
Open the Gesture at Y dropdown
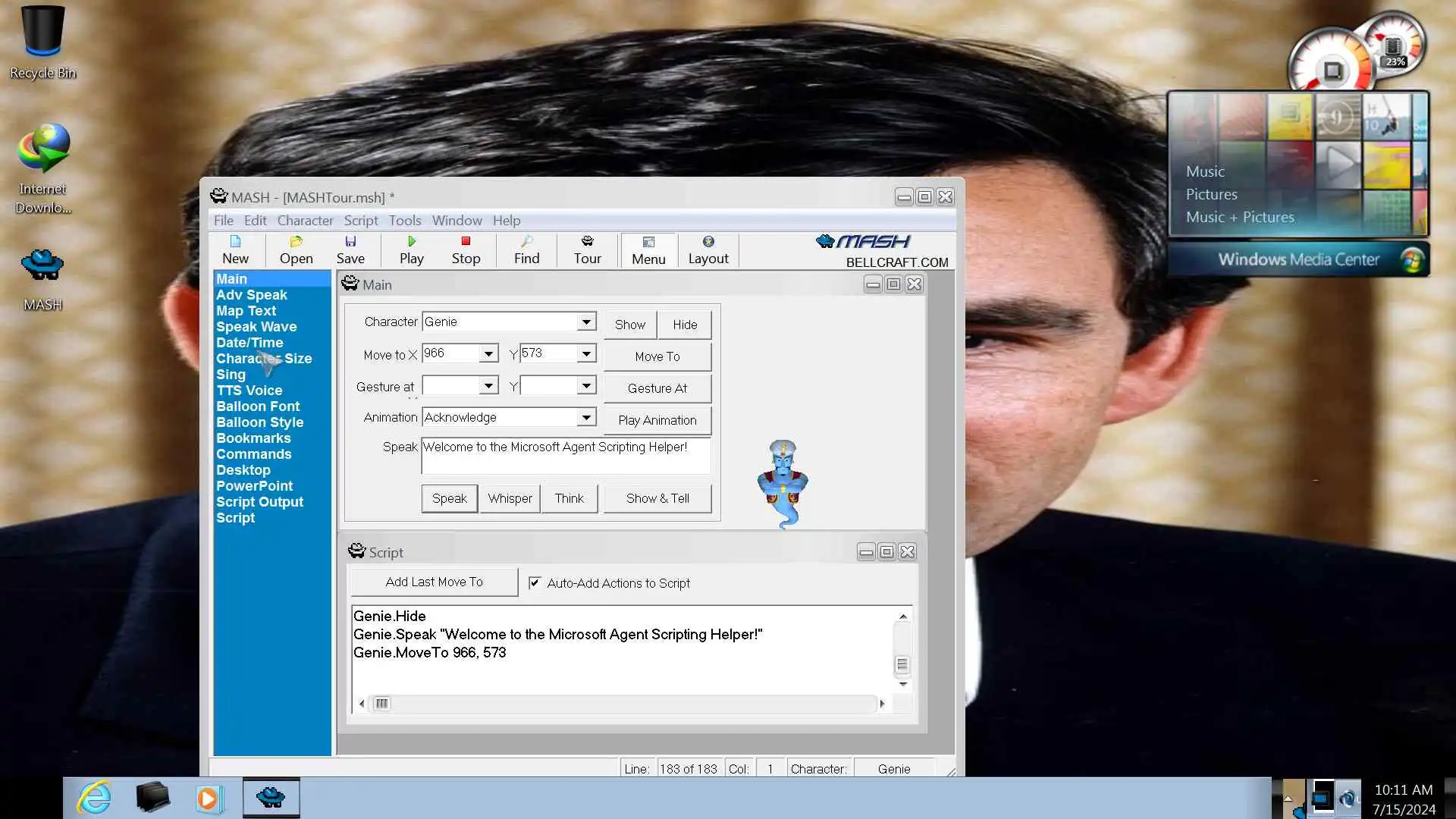(586, 386)
